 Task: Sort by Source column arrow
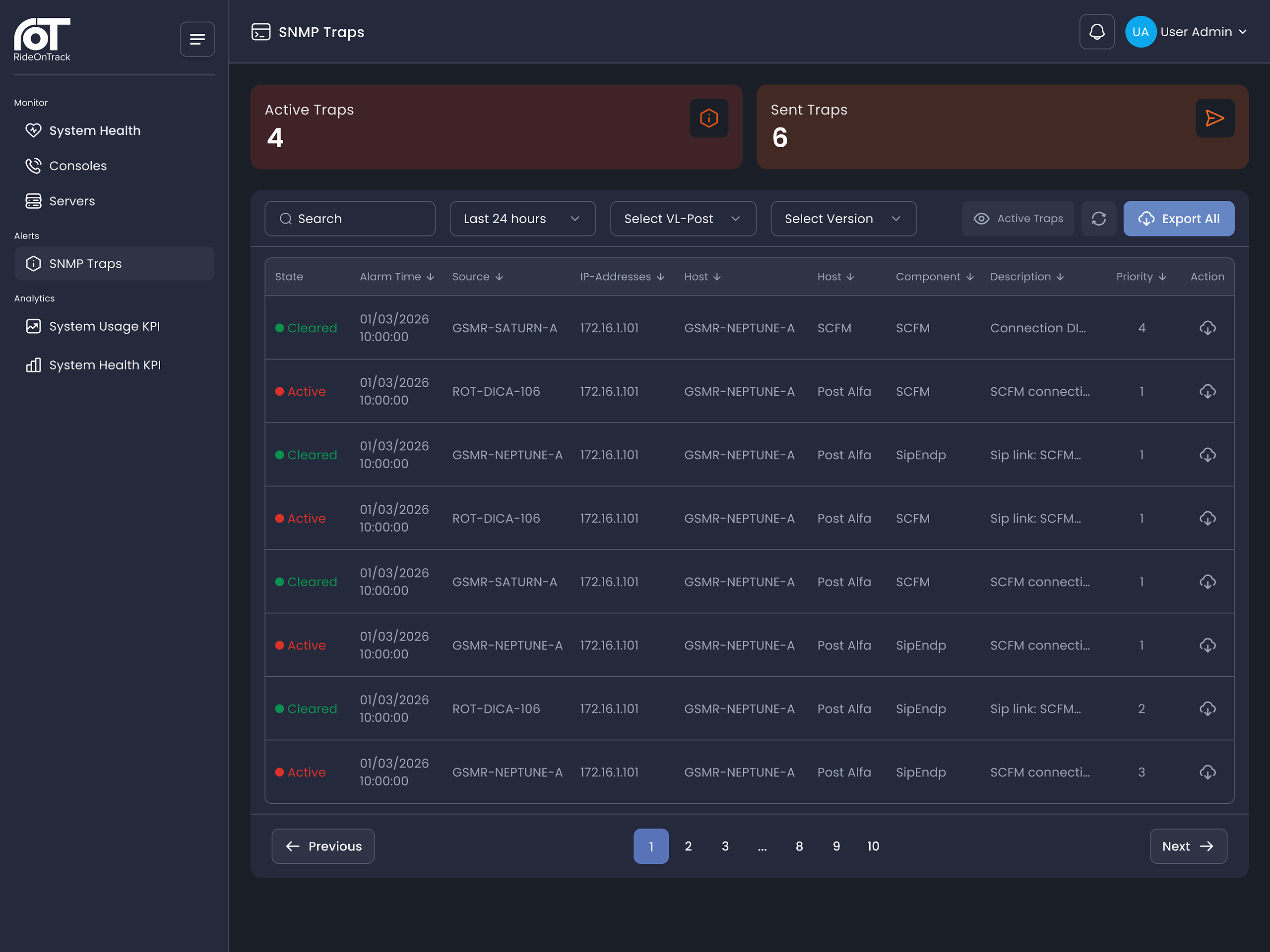[x=499, y=277]
